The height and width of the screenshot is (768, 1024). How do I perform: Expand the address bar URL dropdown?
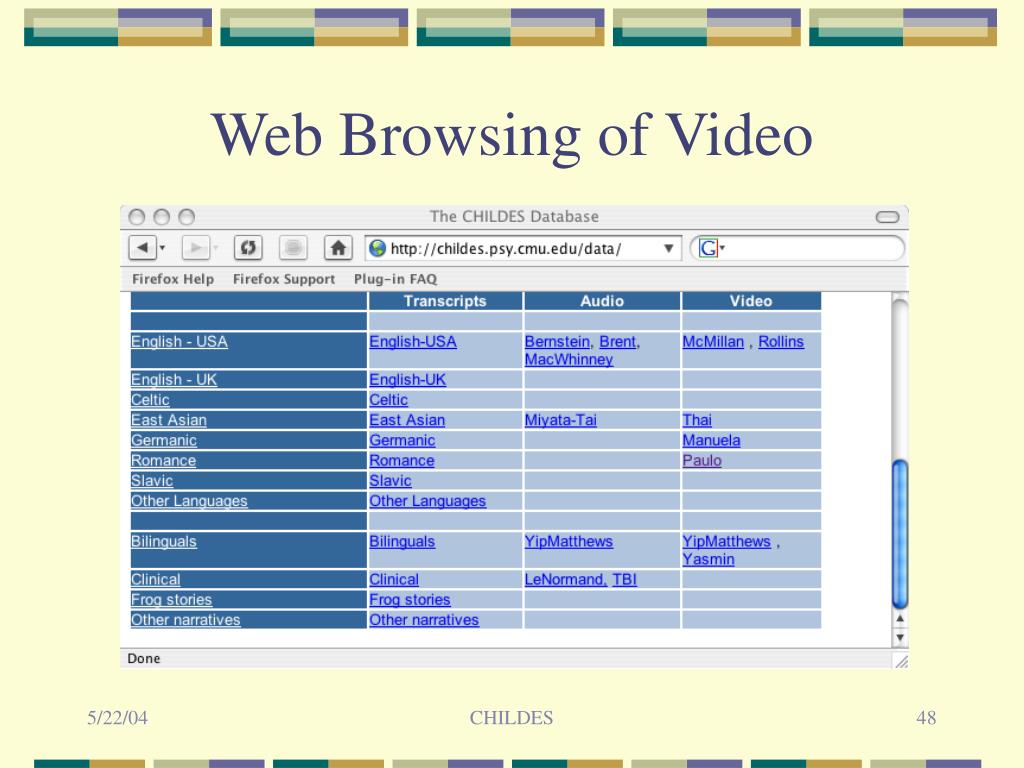point(669,248)
